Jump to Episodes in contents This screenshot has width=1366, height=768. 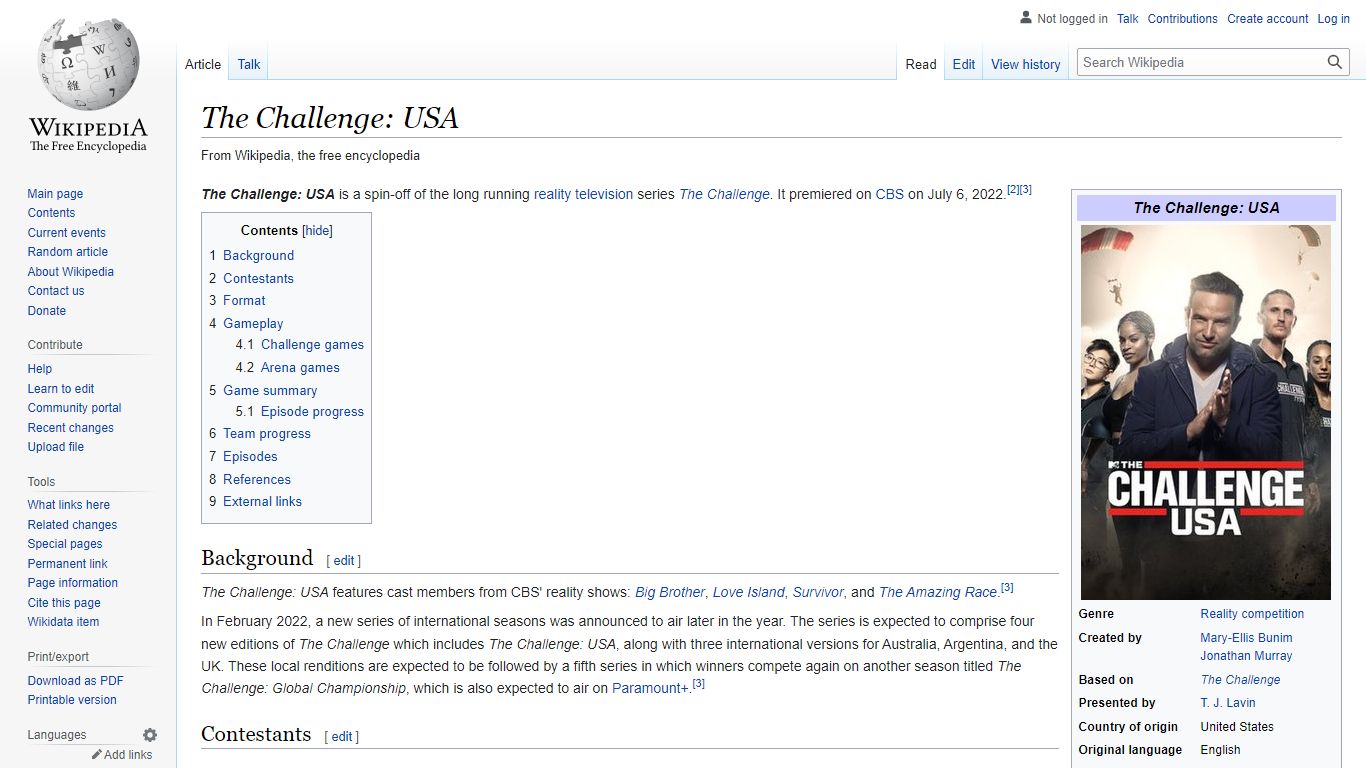coord(250,457)
